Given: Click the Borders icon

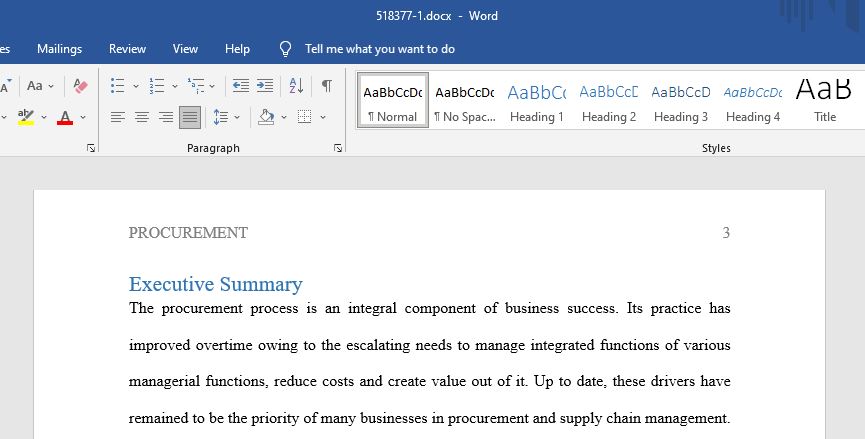Looking at the screenshot, I should click(x=305, y=117).
